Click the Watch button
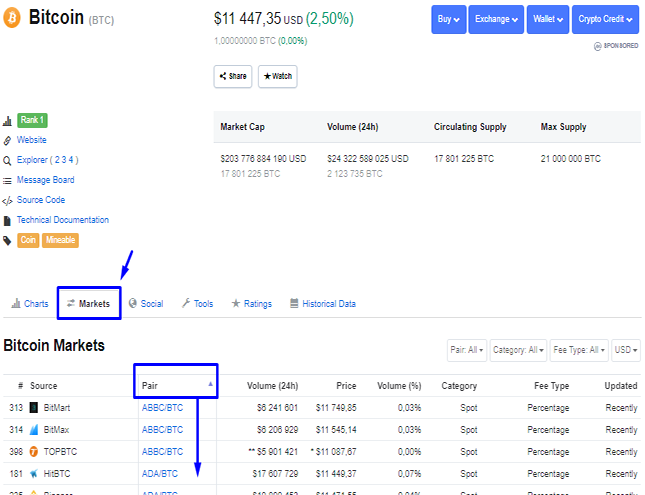The height and width of the screenshot is (495, 645). pos(278,77)
